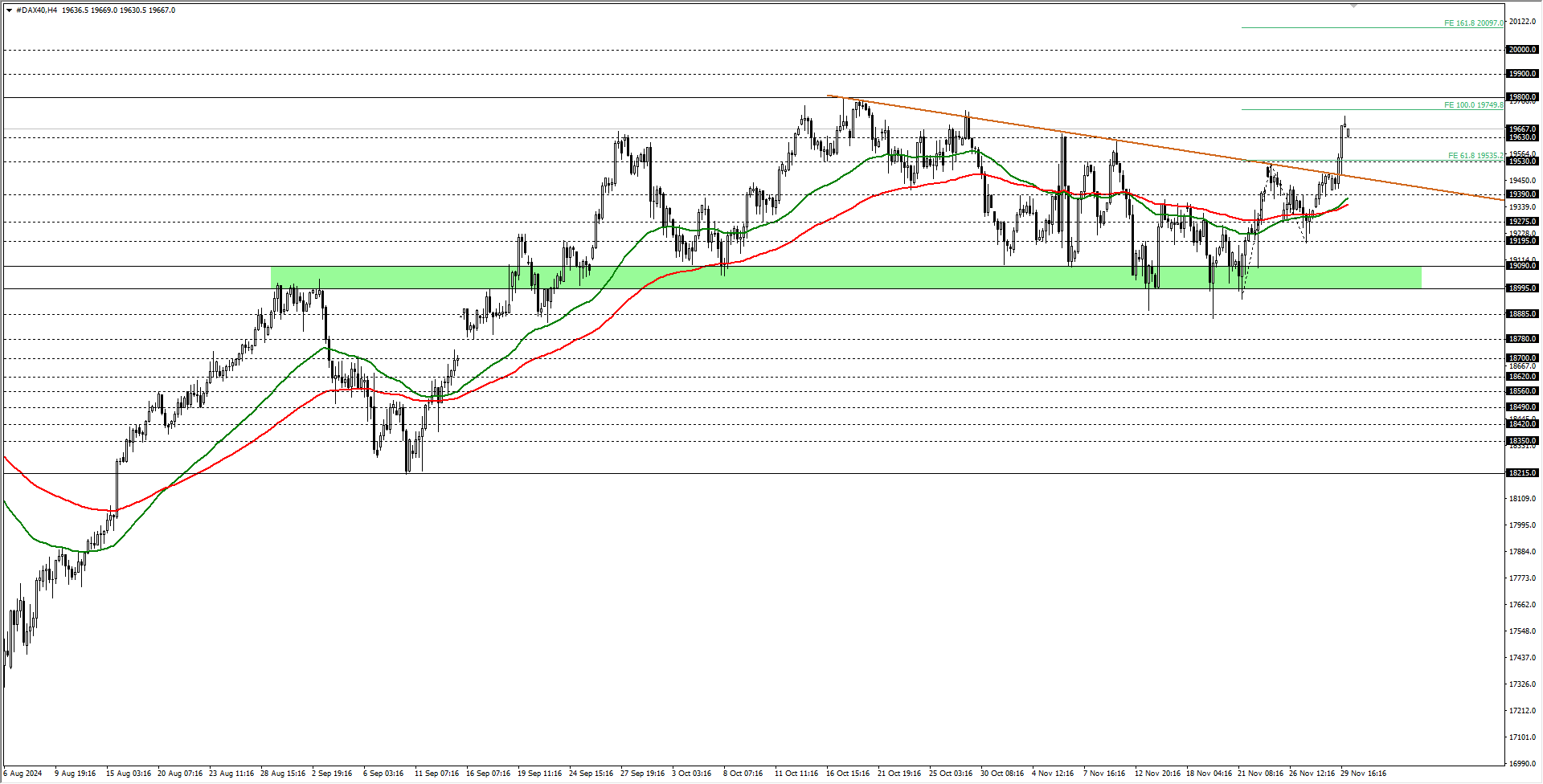The width and height of the screenshot is (1543, 784).
Task: Click the 18700.0 price level label
Action: coord(1522,358)
